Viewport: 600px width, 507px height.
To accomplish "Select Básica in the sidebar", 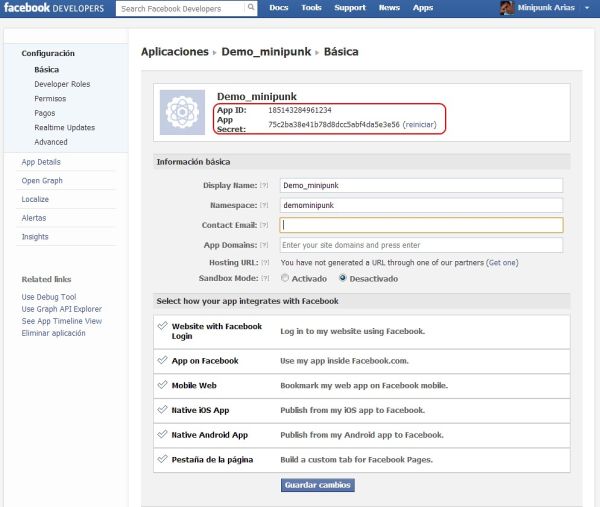I will click(47, 69).
